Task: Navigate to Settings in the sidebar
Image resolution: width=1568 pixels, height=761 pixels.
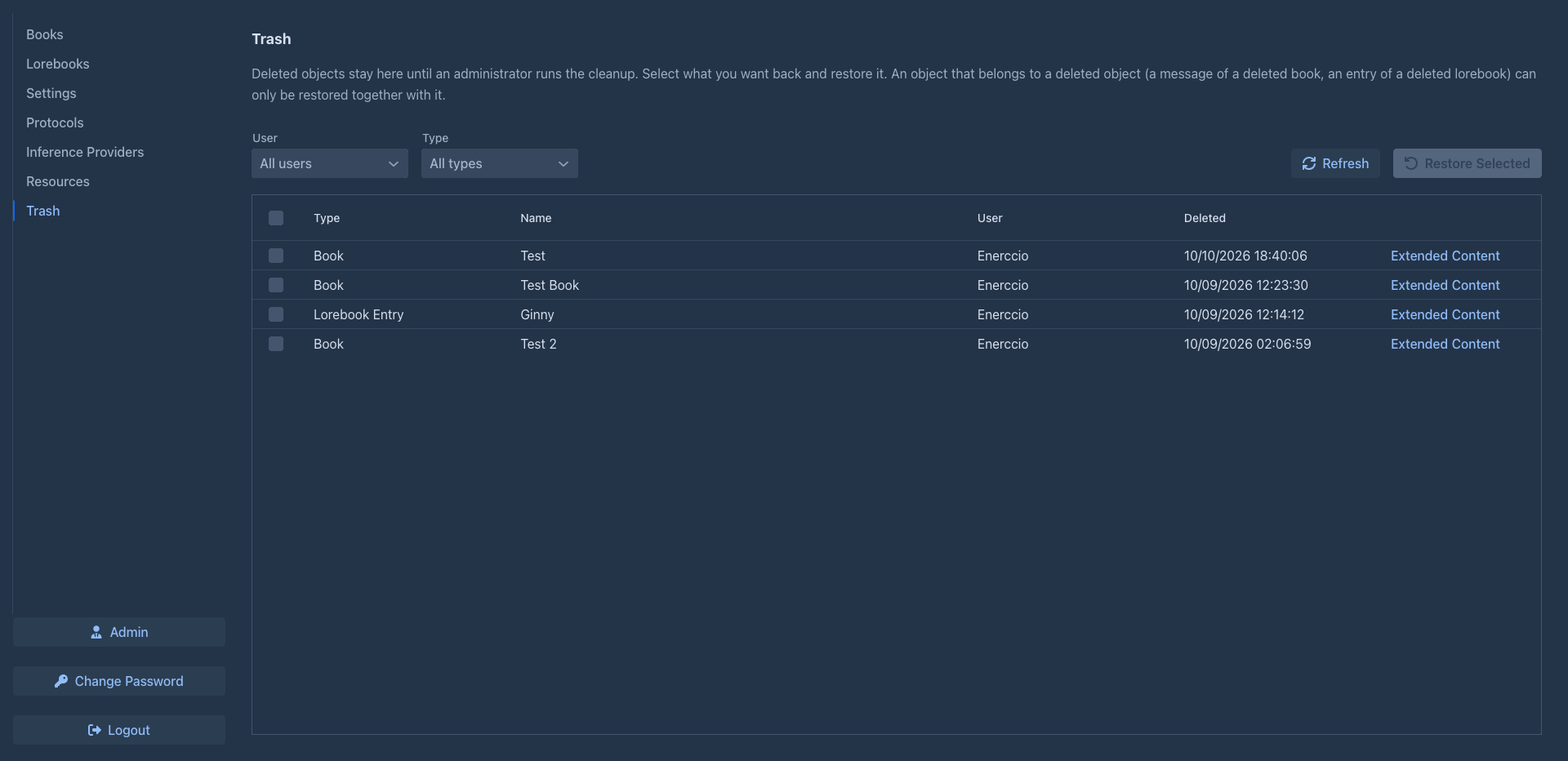Action: click(x=51, y=93)
